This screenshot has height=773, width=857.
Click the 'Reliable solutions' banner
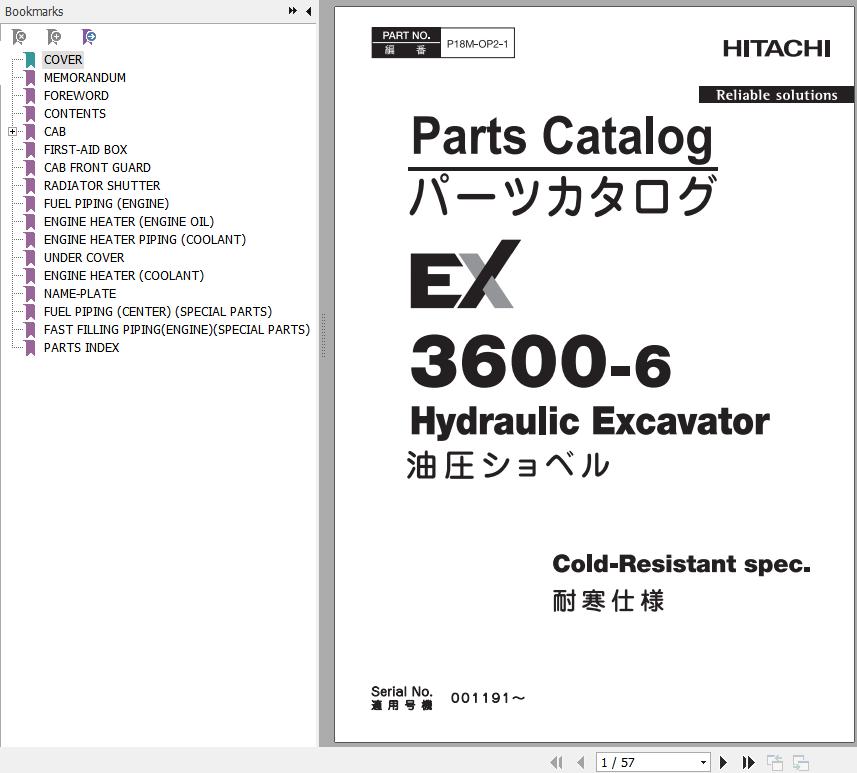777,95
